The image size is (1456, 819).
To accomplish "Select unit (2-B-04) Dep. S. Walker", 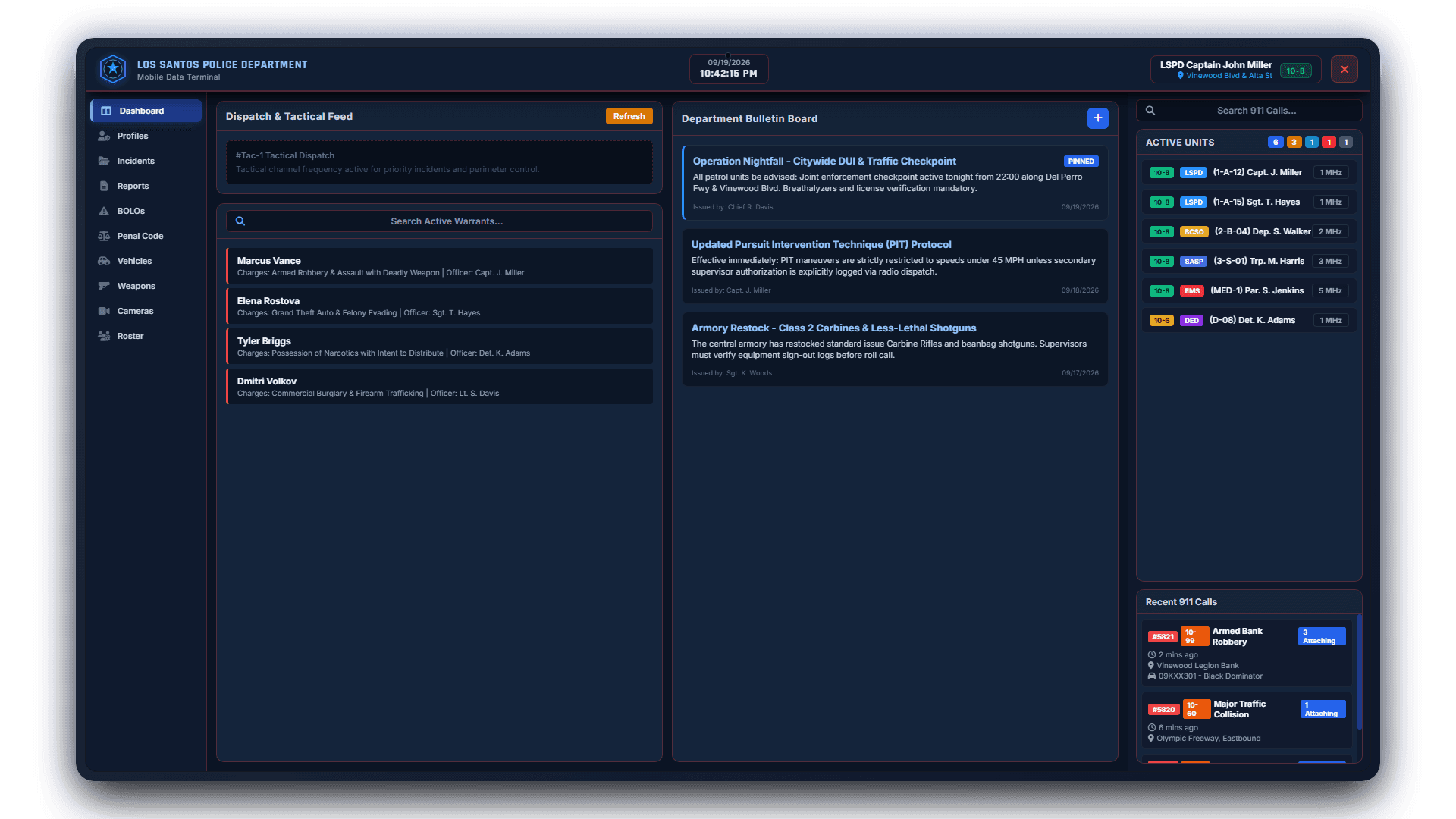I will point(1249,232).
